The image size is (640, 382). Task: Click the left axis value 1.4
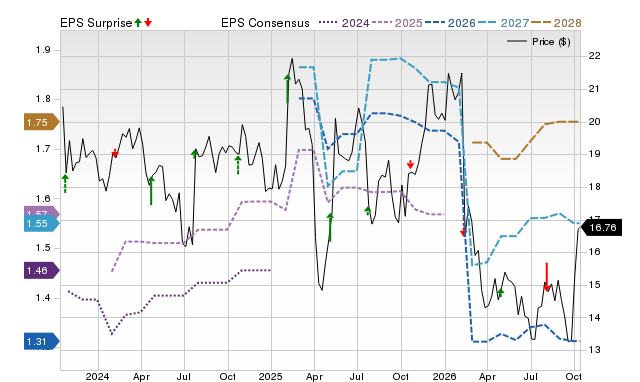43,298
